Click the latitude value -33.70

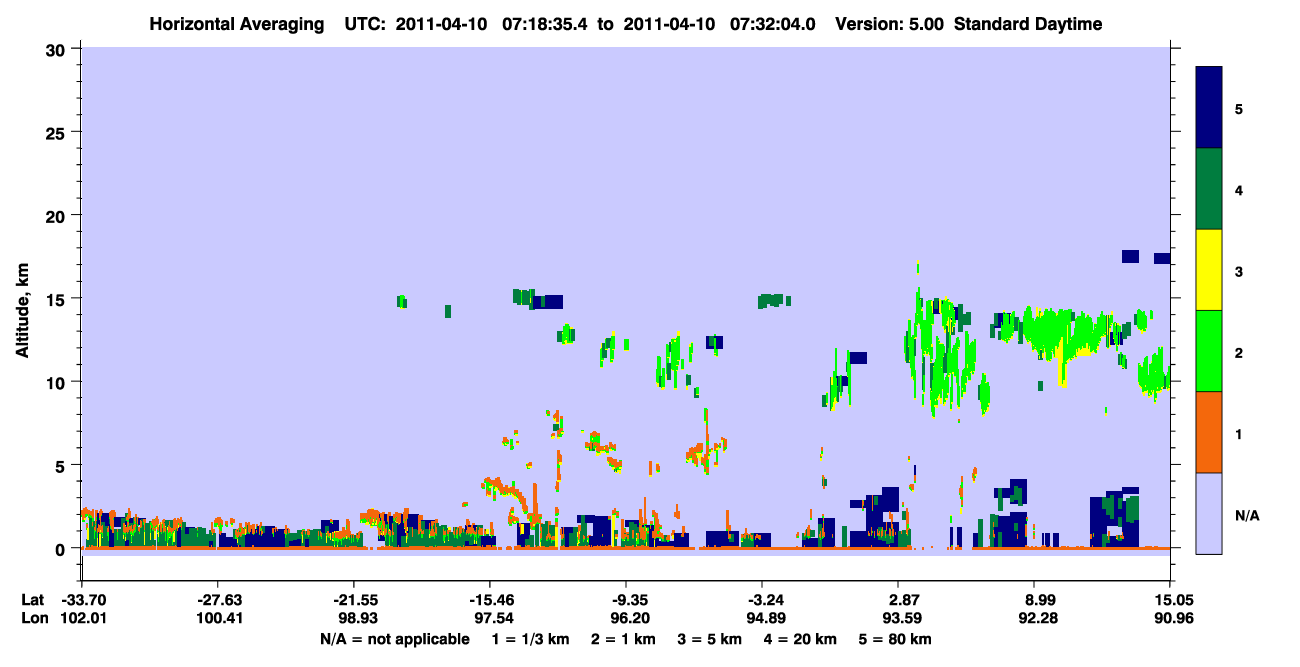click(x=82, y=600)
